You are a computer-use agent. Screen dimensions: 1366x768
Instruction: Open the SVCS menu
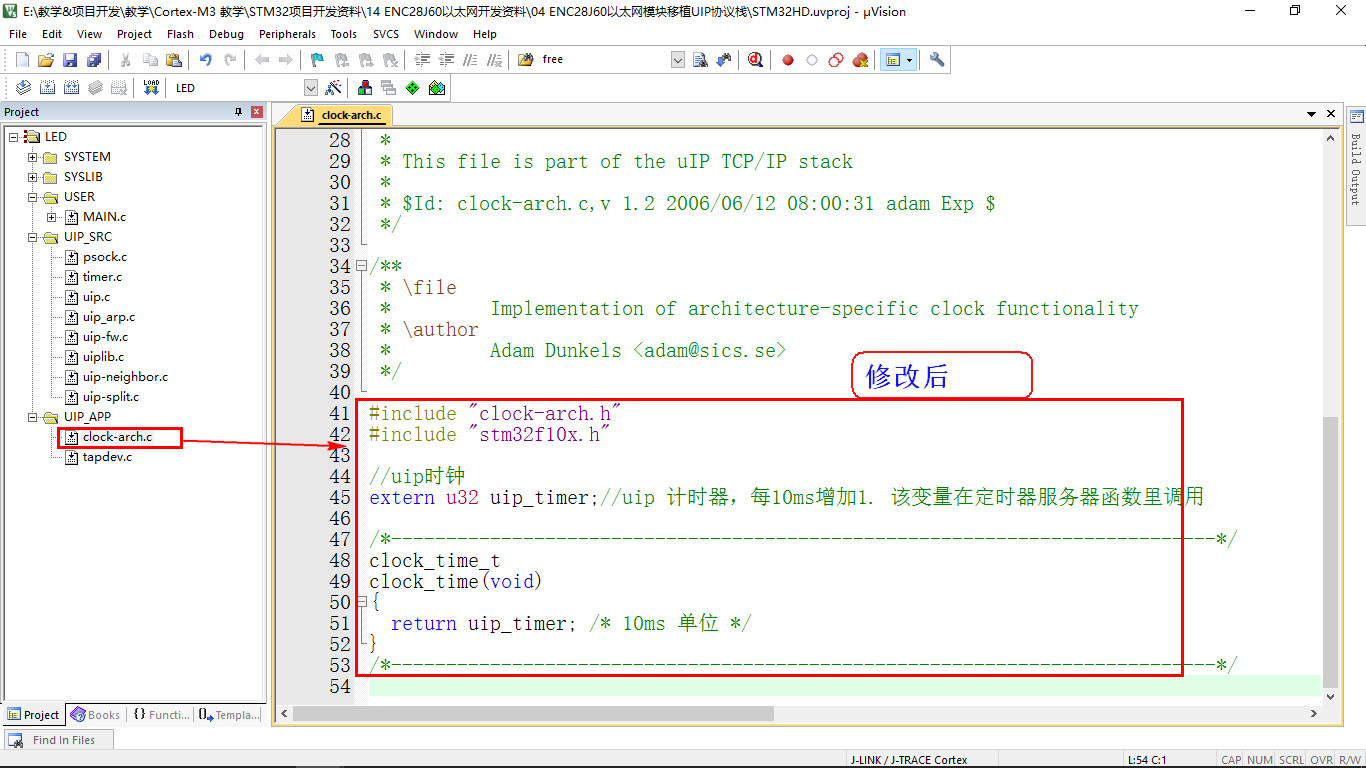coord(386,34)
